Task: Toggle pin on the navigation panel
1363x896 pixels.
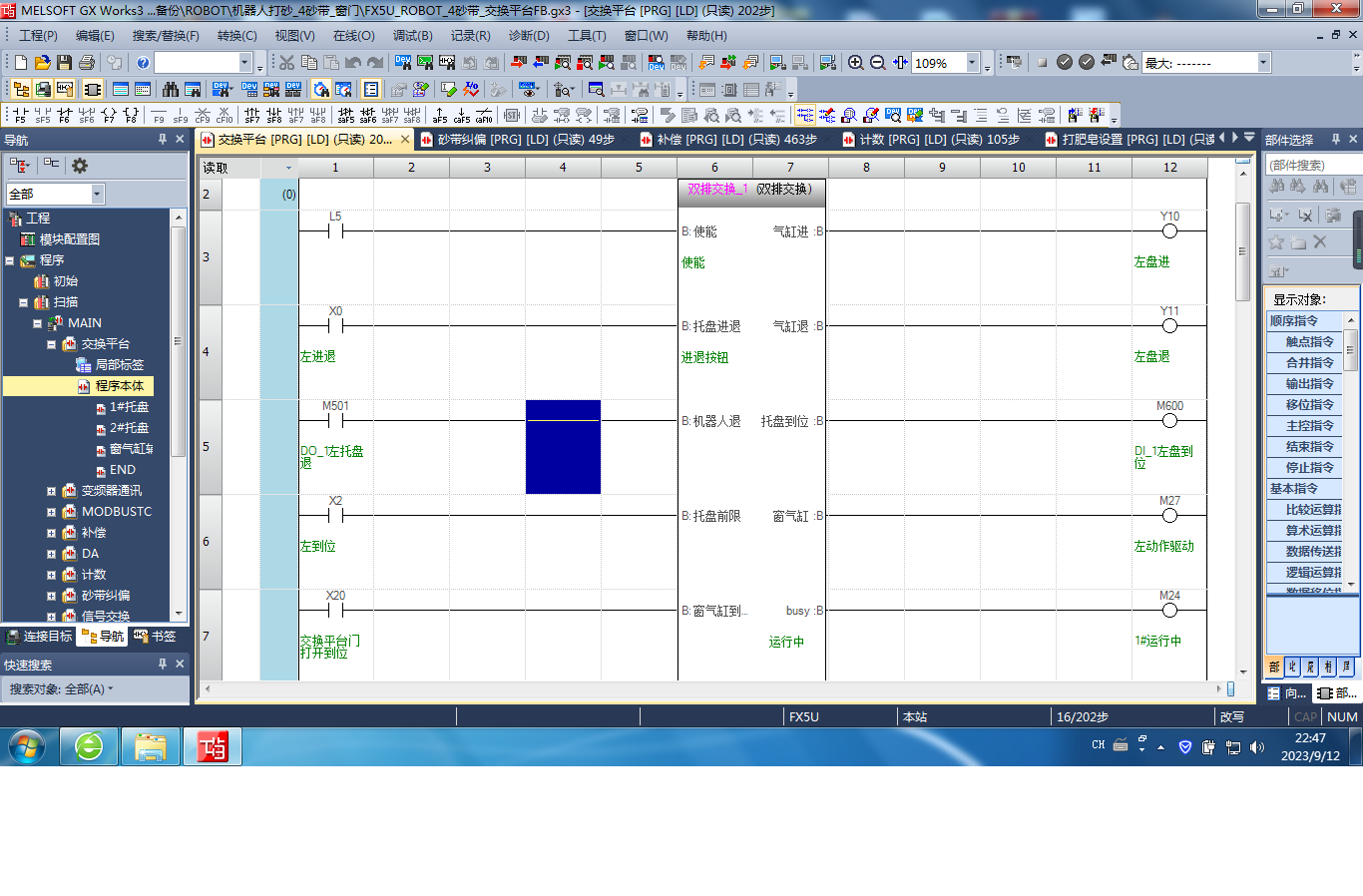Action: pyautogui.click(x=163, y=140)
